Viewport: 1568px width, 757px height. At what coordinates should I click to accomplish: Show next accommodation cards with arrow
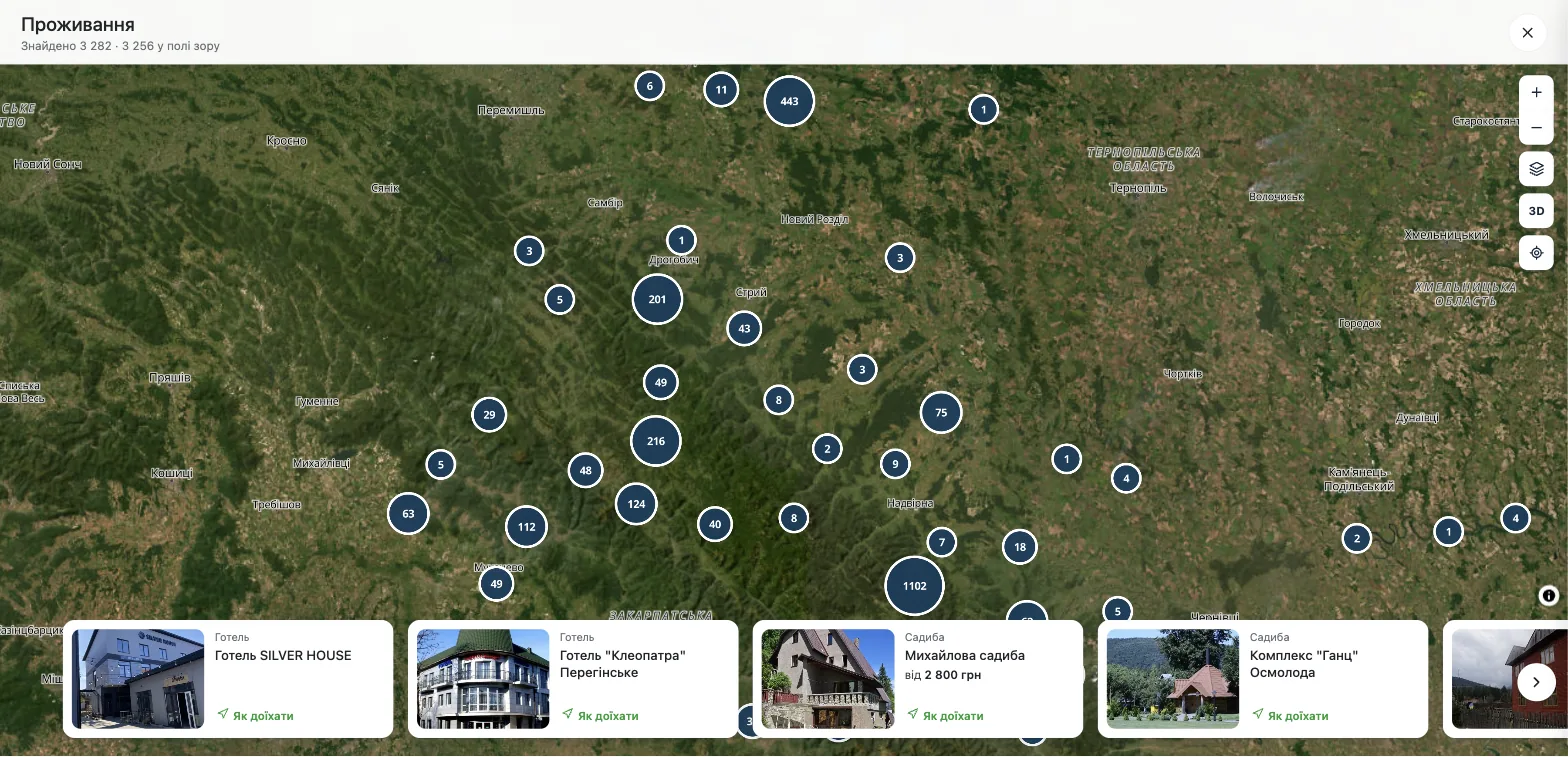(x=1536, y=682)
